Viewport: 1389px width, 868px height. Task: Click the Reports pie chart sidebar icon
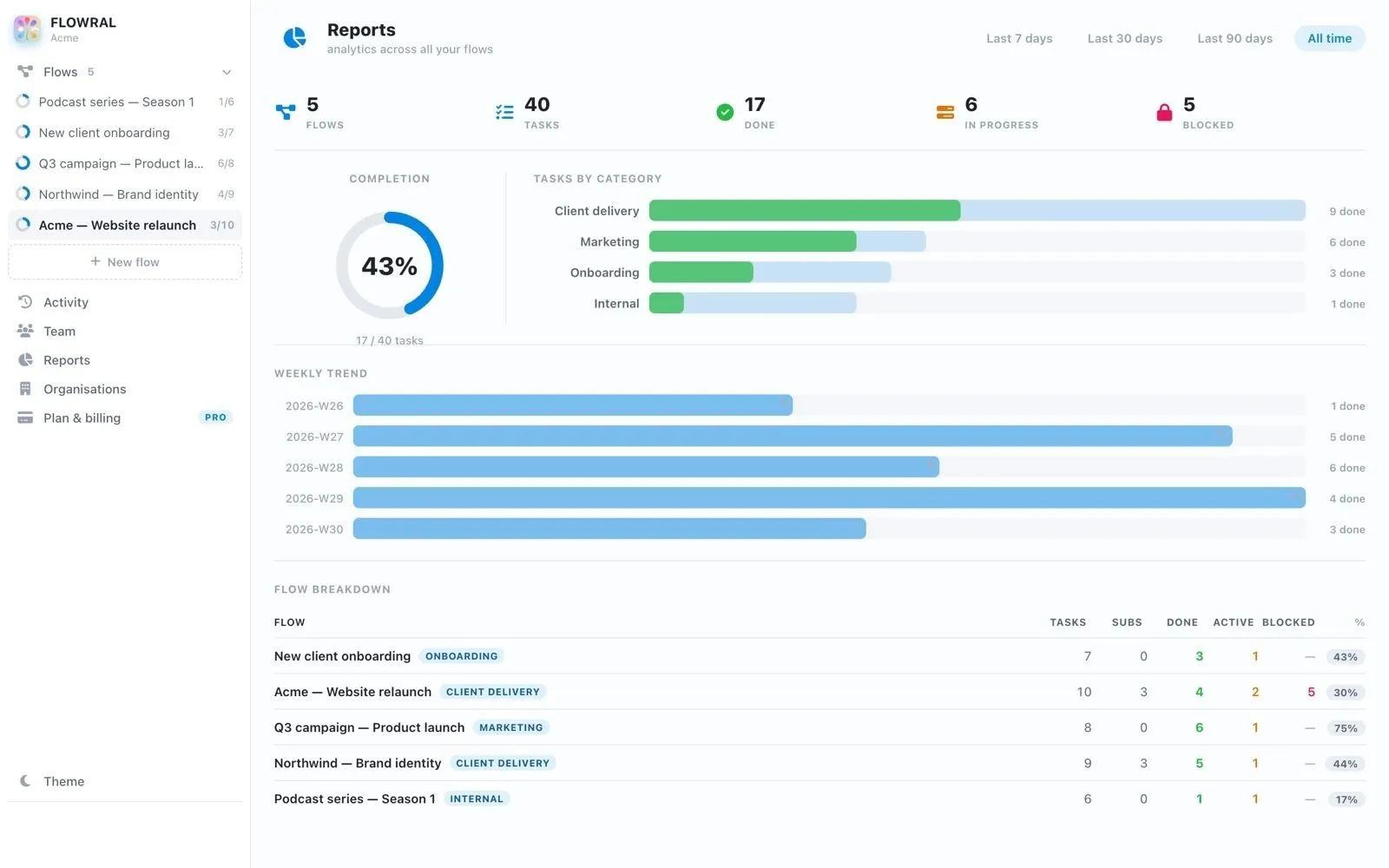(x=25, y=360)
